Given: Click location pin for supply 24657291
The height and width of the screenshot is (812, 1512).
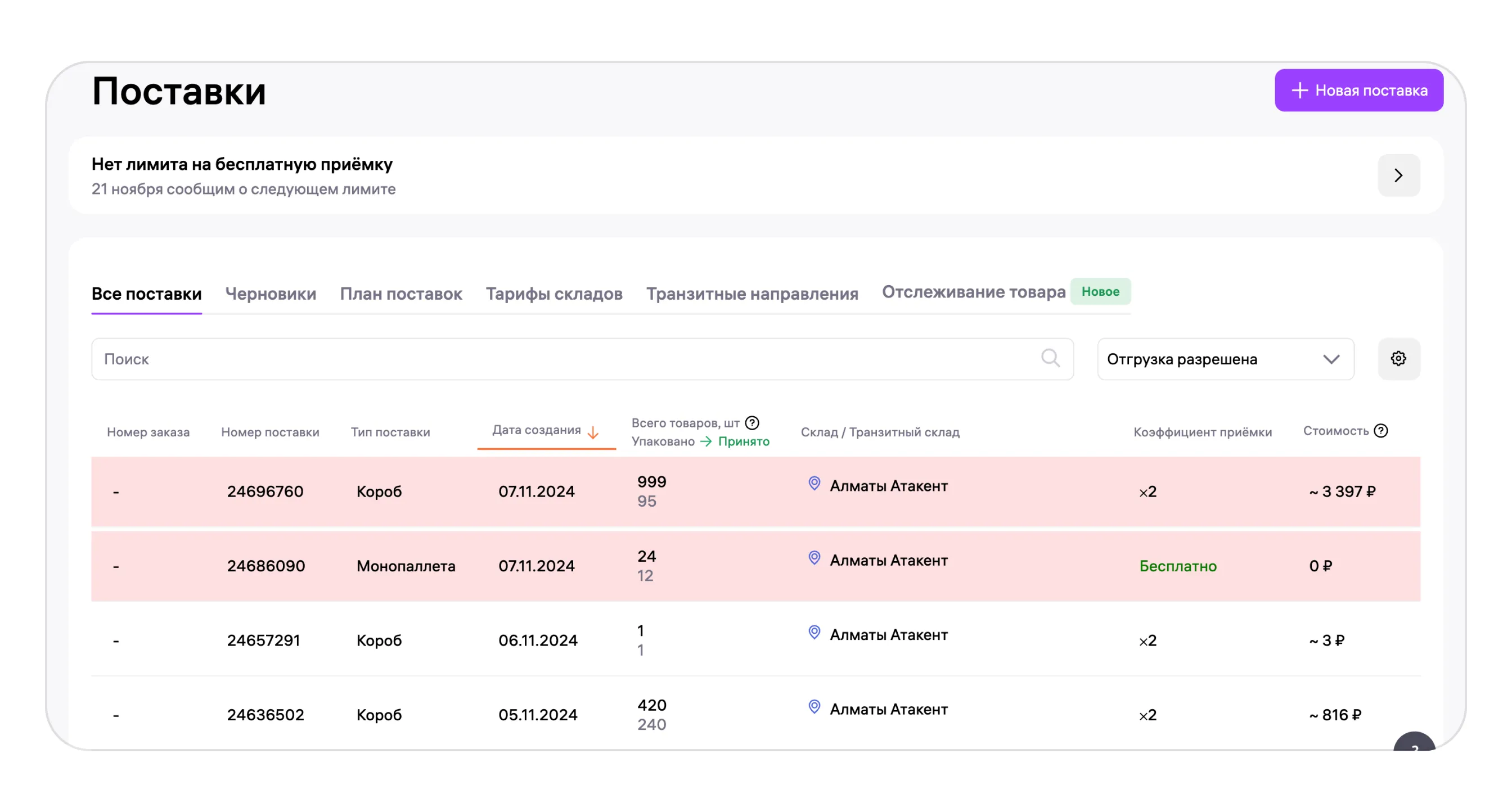Looking at the screenshot, I should click(814, 633).
